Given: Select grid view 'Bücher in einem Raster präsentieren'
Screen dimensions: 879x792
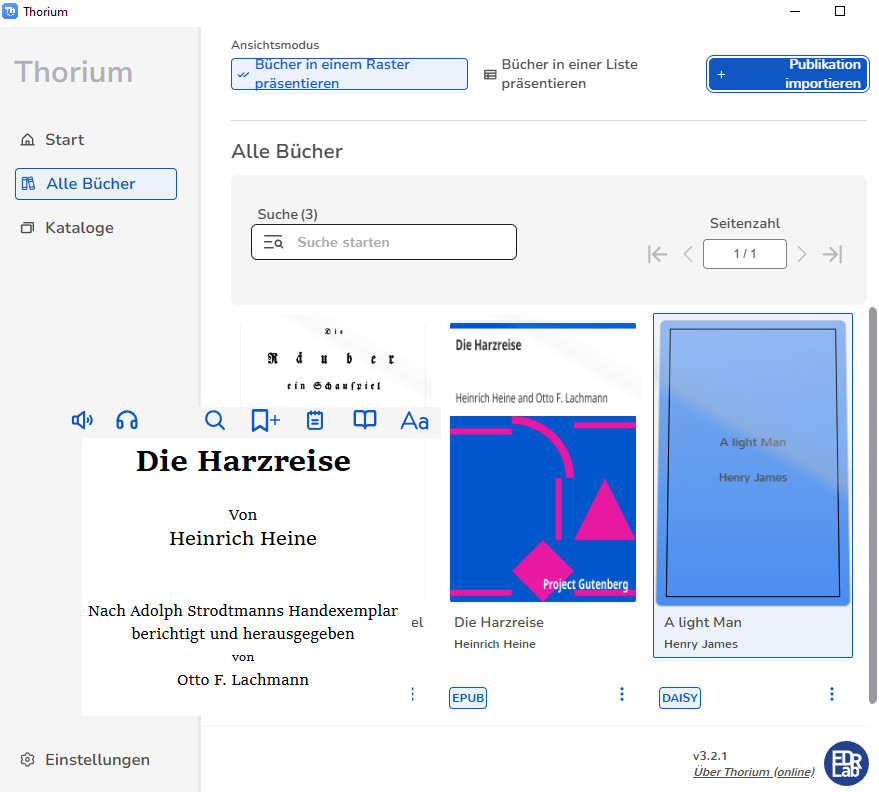Looking at the screenshot, I should pyautogui.click(x=349, y=74).
